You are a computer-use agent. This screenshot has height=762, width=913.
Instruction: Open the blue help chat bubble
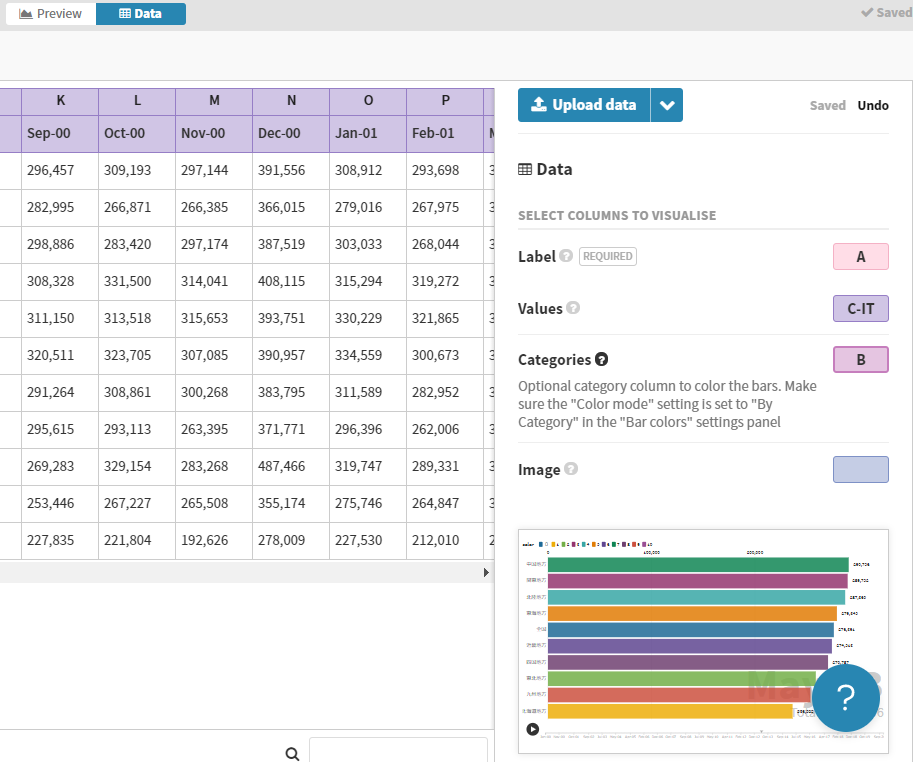(x=845, y=697)
